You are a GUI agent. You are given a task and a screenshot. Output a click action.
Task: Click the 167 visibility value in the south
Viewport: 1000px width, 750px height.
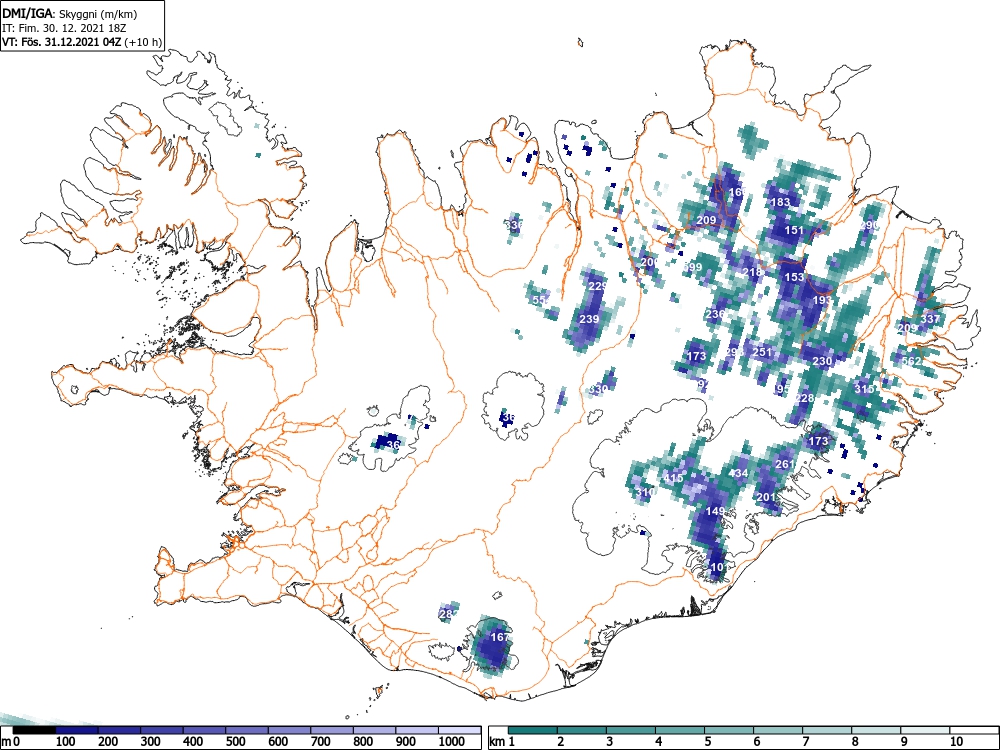tap(500, 636)
